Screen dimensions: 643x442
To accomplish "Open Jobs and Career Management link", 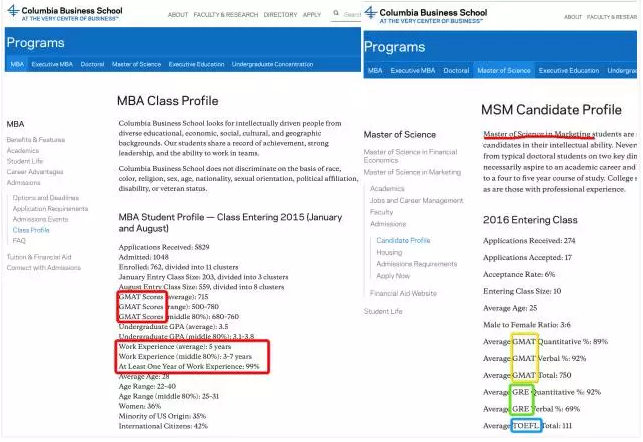I will click(x=416, y=200).
